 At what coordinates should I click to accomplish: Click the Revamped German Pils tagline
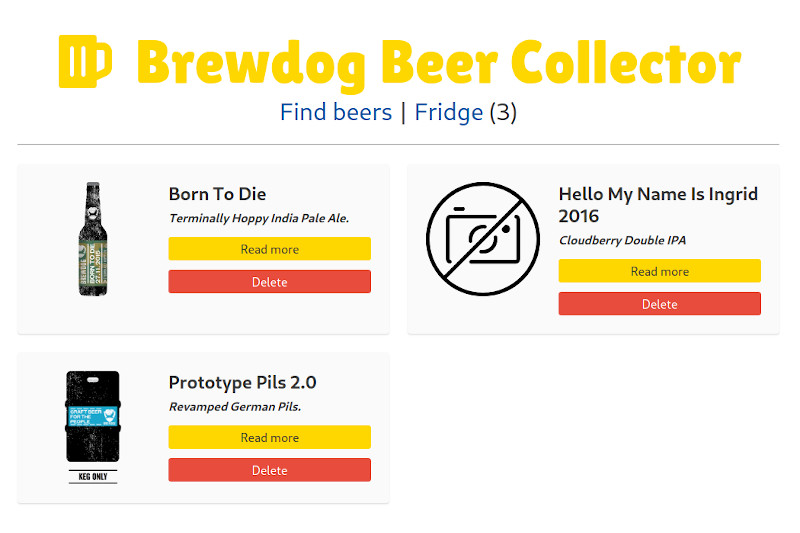click(x=234, y=406)
